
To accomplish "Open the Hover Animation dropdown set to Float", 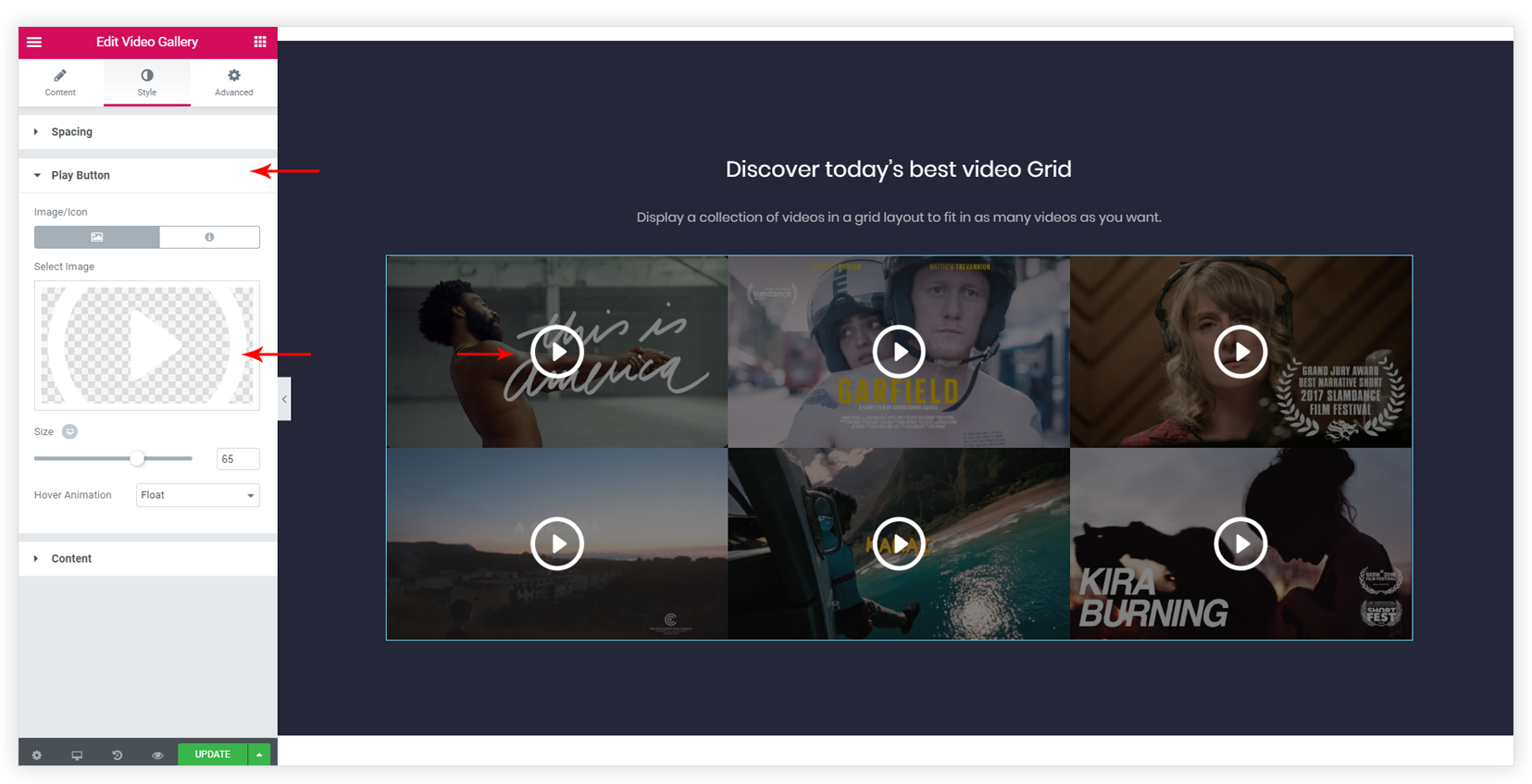I will pyautogui.click(x=198, y=495).
